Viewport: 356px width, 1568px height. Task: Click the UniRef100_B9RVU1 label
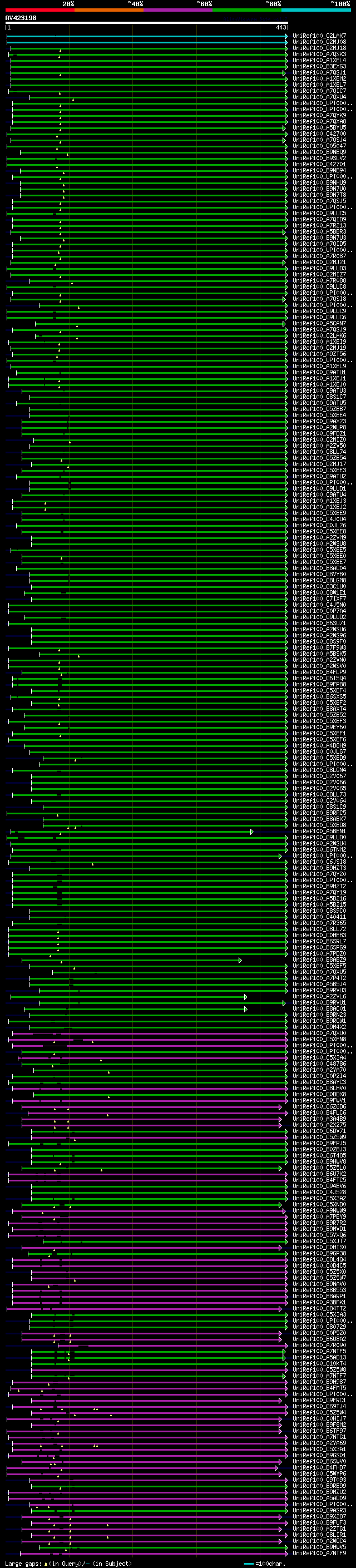319,1002
